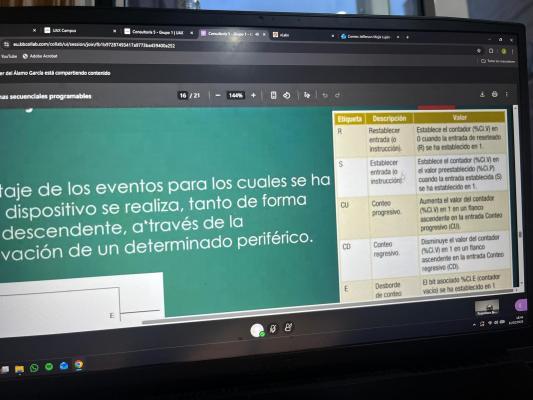Image resolution: width=533 pixels, height=400 pixels.
Task: Click 'está compartiendo contenido' sharing notice
Action: click(x=78, y=73)
